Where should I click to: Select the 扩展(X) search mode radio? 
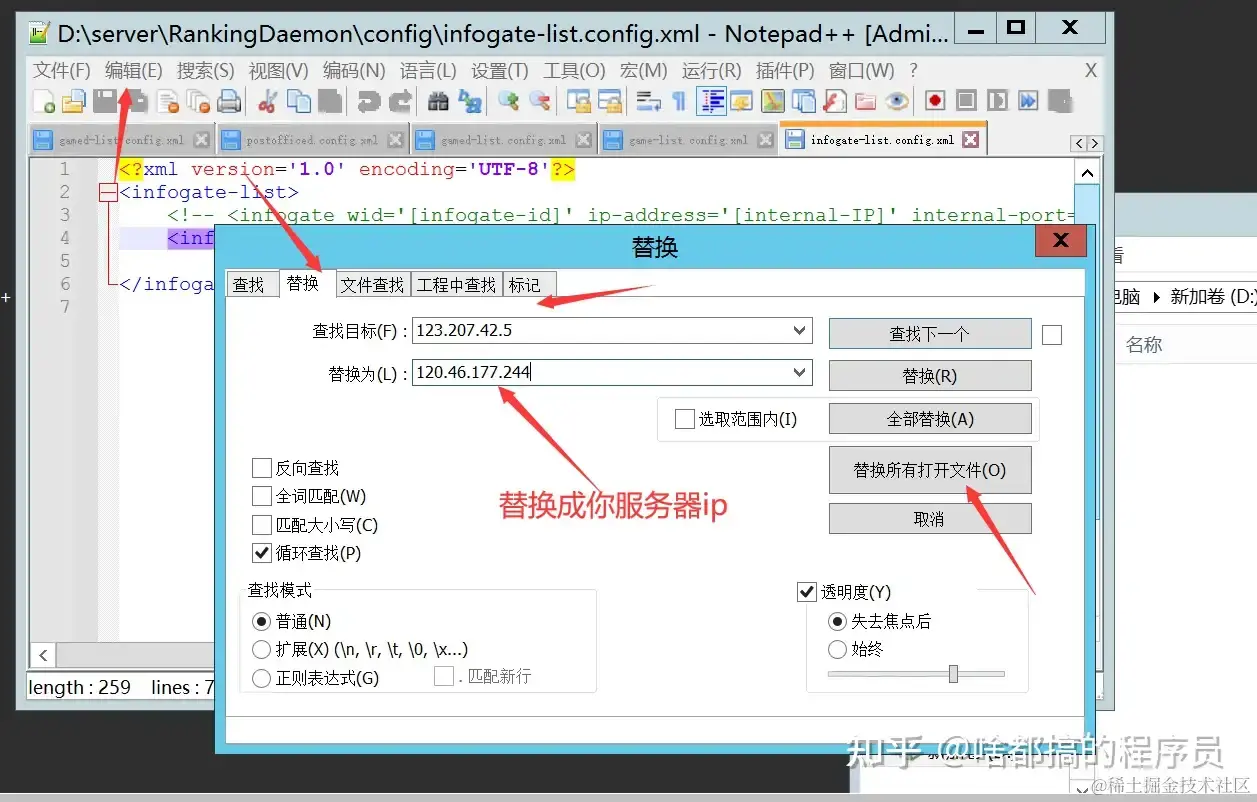point(261,650)
